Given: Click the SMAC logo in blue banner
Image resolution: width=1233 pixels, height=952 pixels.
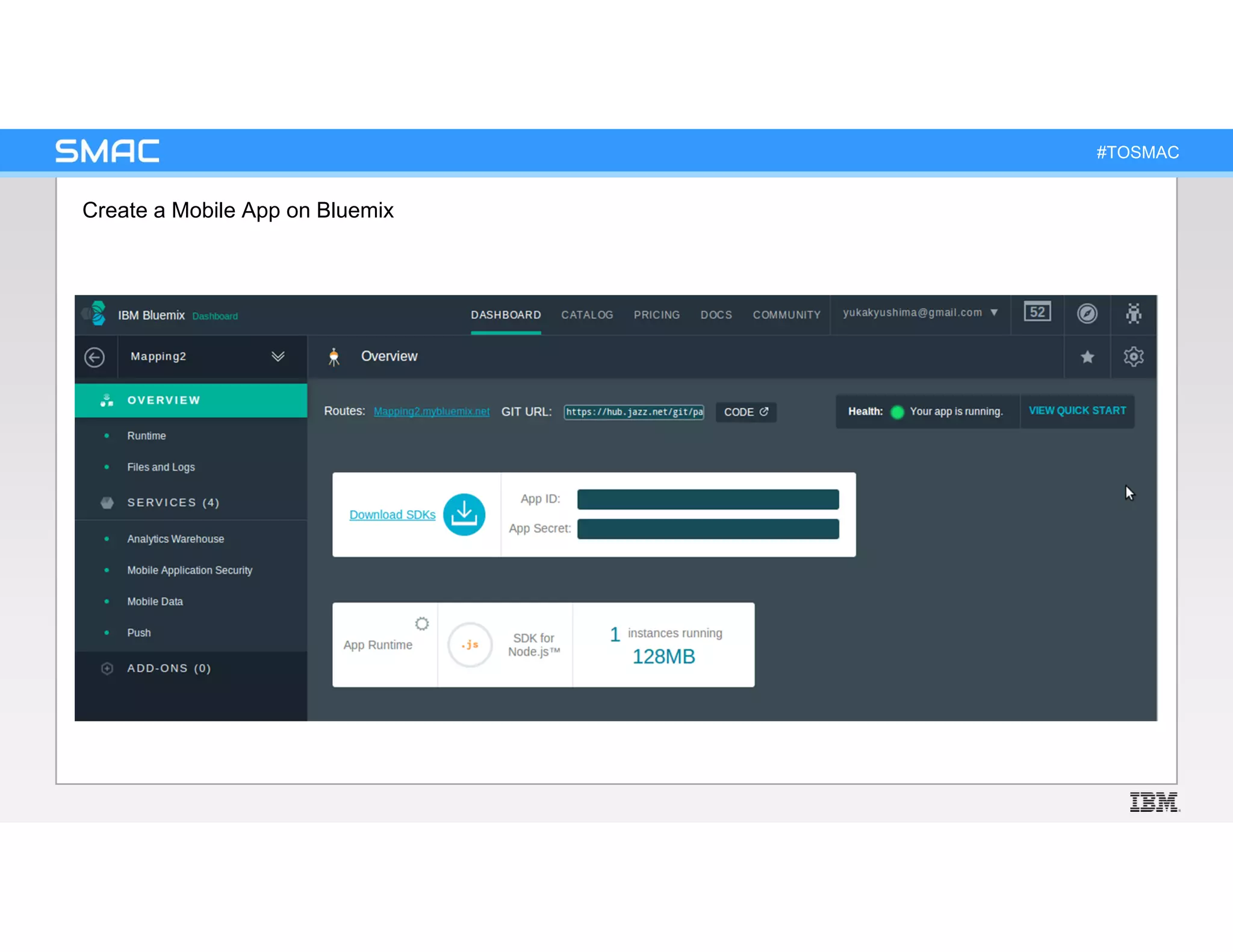Looking at the screenshot, I should tap(107, 150).
